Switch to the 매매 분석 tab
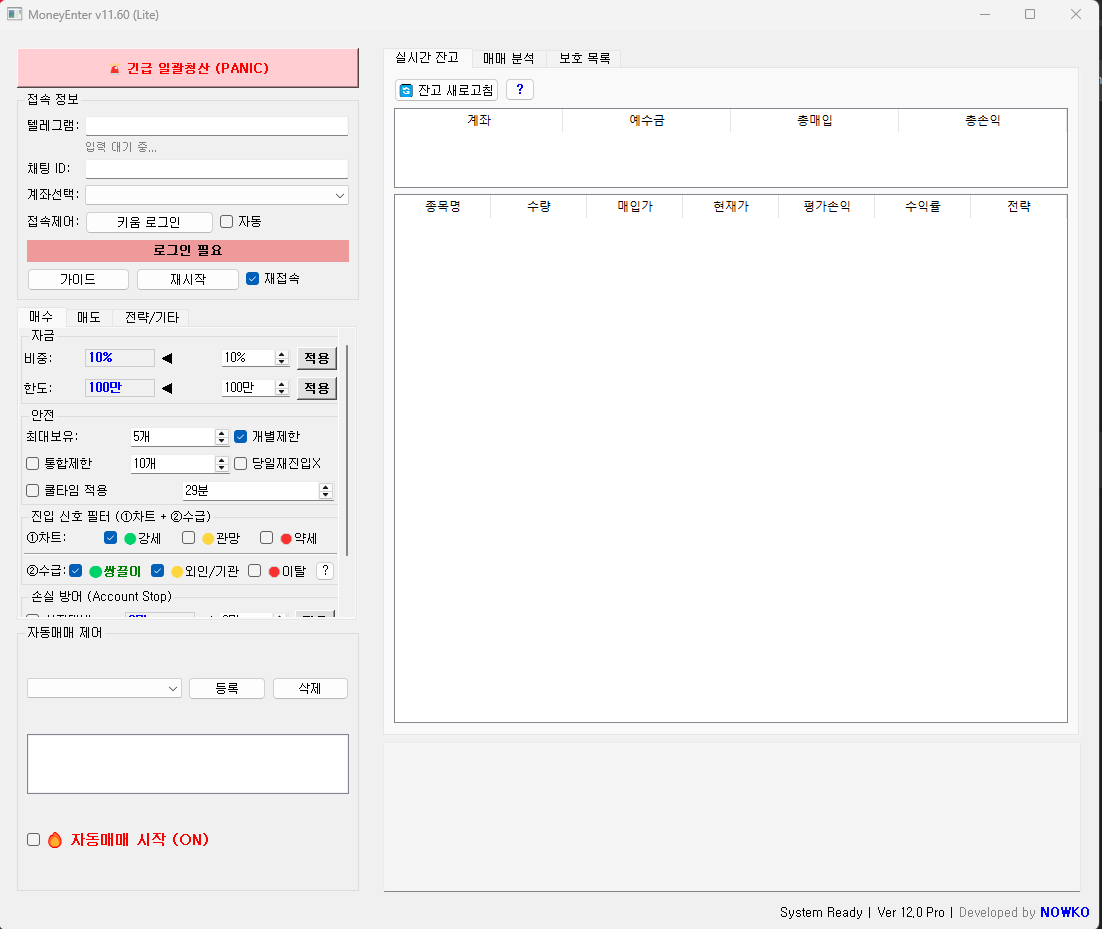The image size is (1102, 929). pos(508,58)
